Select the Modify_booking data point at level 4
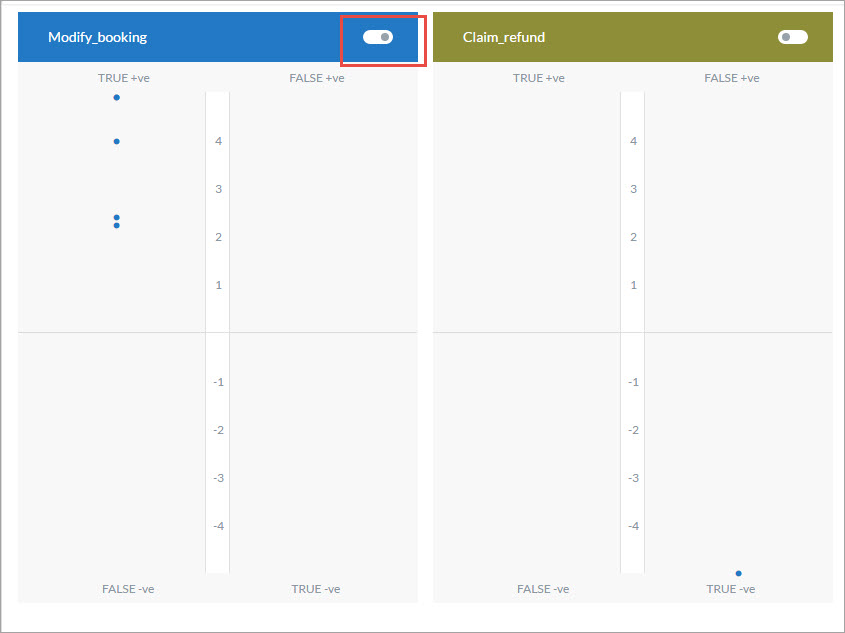 coord(117,141)
